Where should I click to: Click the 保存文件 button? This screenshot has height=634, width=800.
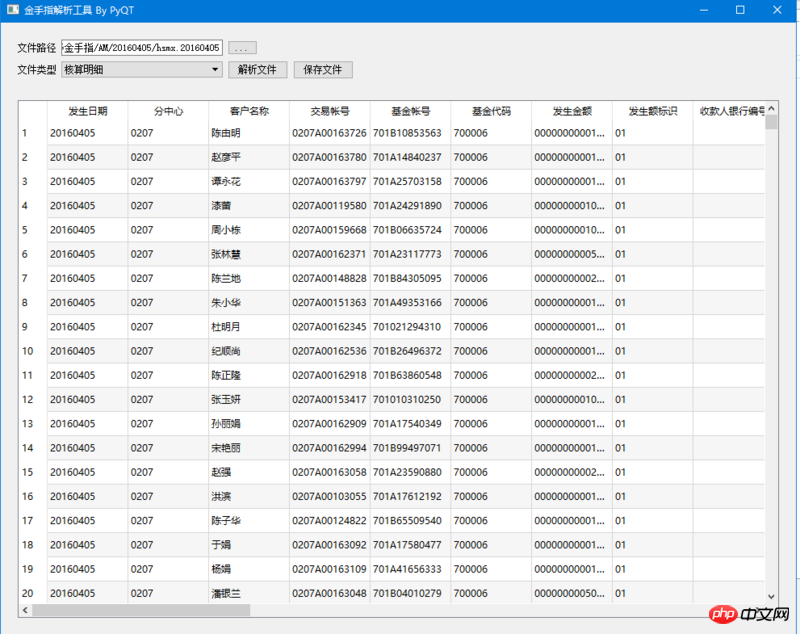point(323,70)
